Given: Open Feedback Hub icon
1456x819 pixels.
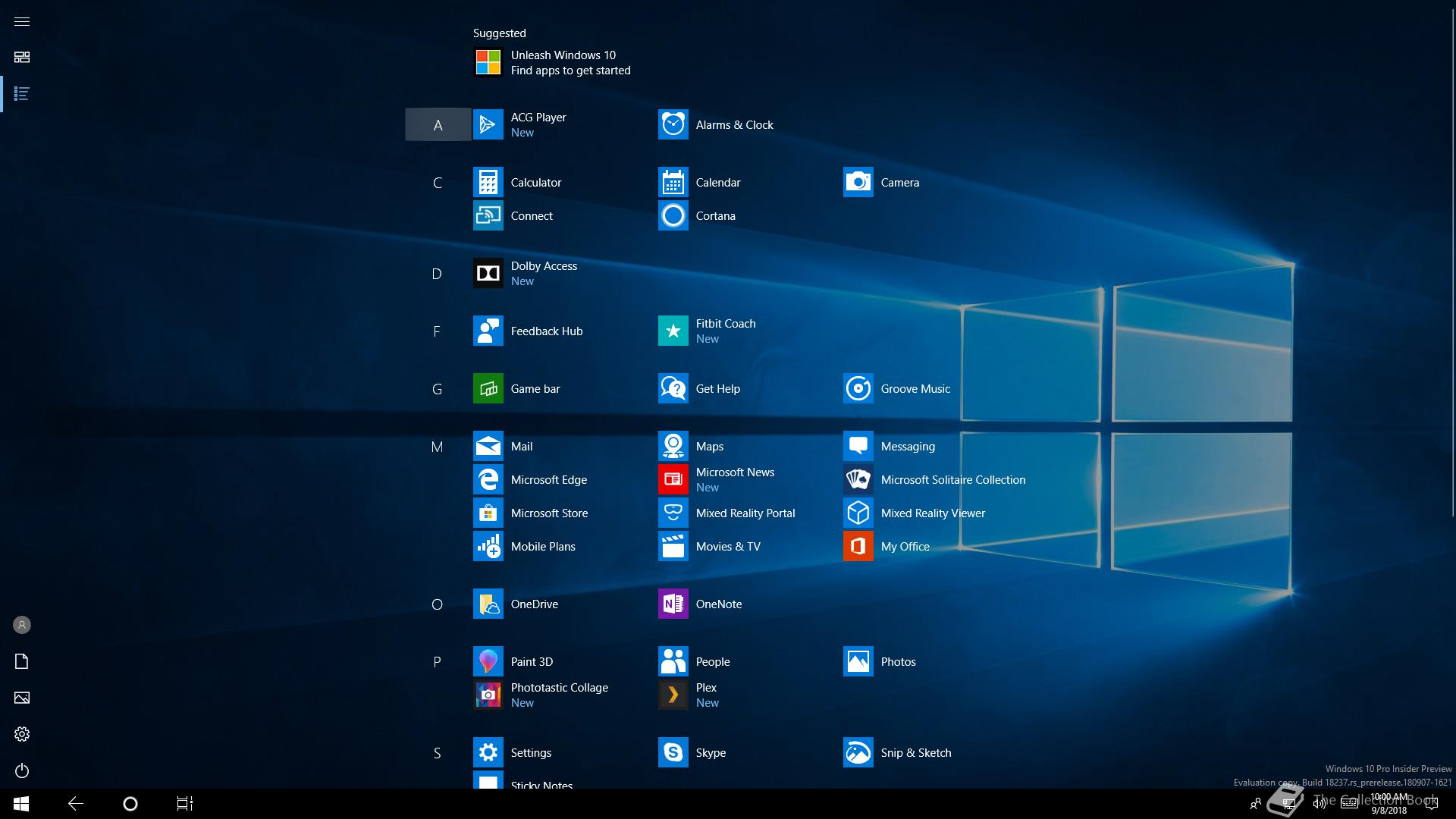Looking at the screenshot, I should pyautogui.click(x=488, y=331).
